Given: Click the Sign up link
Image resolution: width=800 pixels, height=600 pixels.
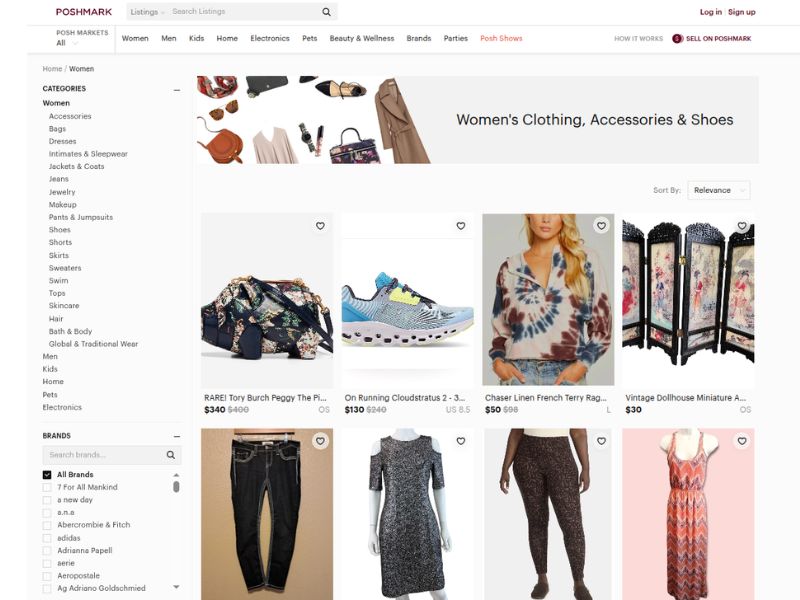Looking at the screenshot, I should (x=742, y=12).
